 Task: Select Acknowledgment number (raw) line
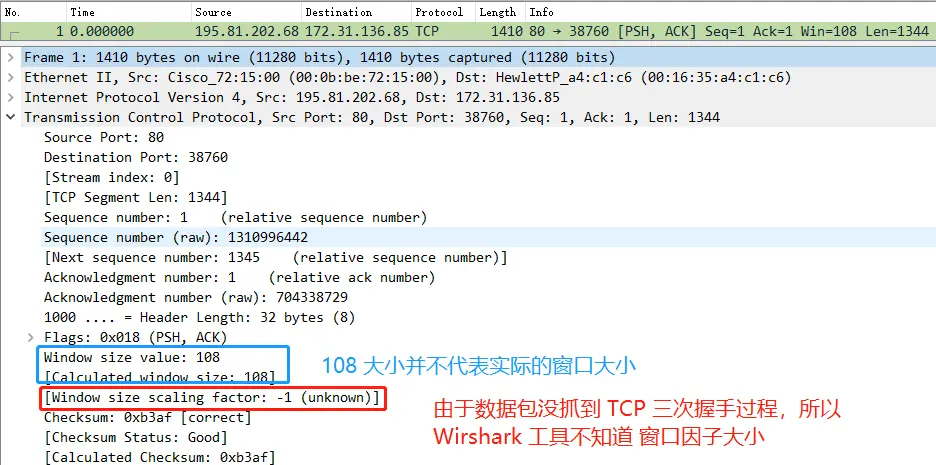pyautogui.click(x=195, y=298)
